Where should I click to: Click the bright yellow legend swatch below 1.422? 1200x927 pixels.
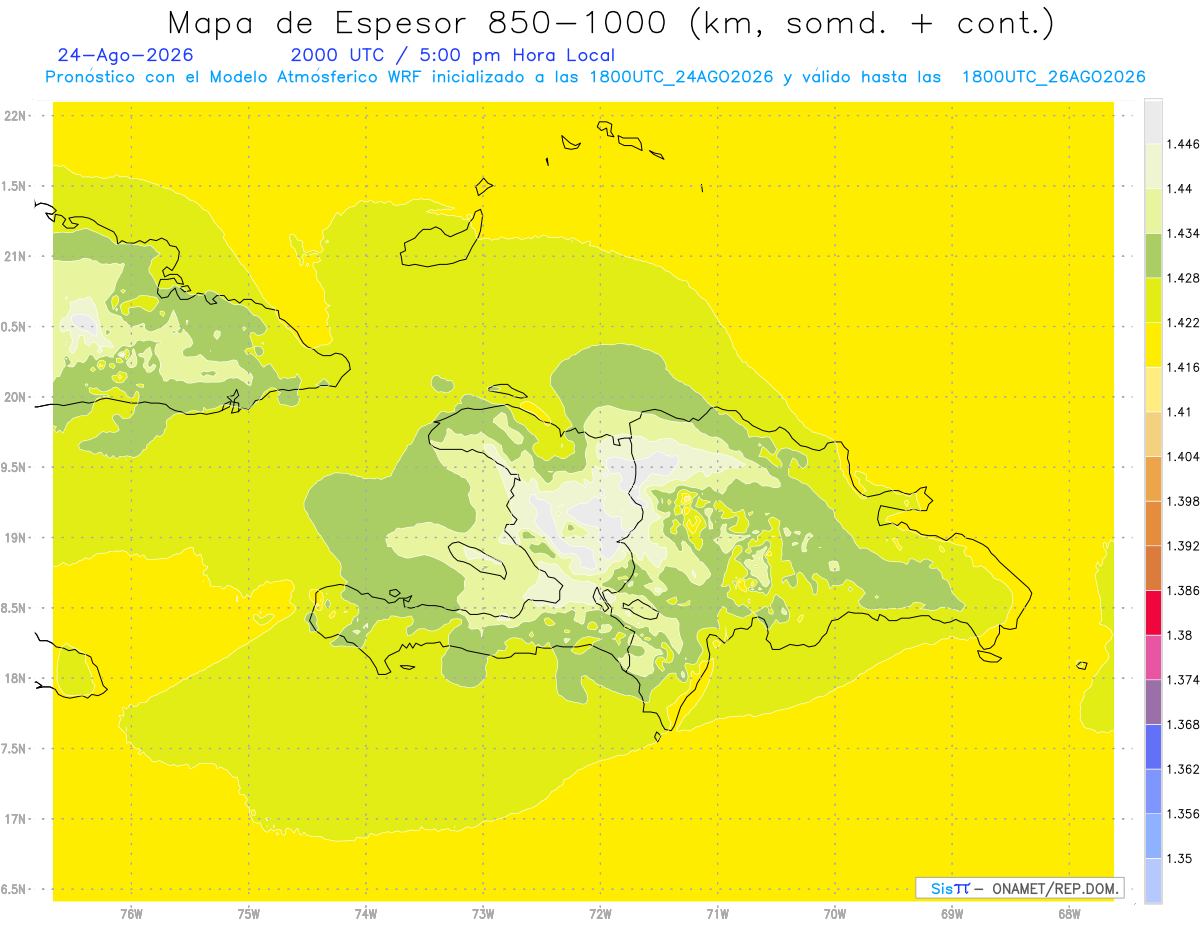point(1153,345)
